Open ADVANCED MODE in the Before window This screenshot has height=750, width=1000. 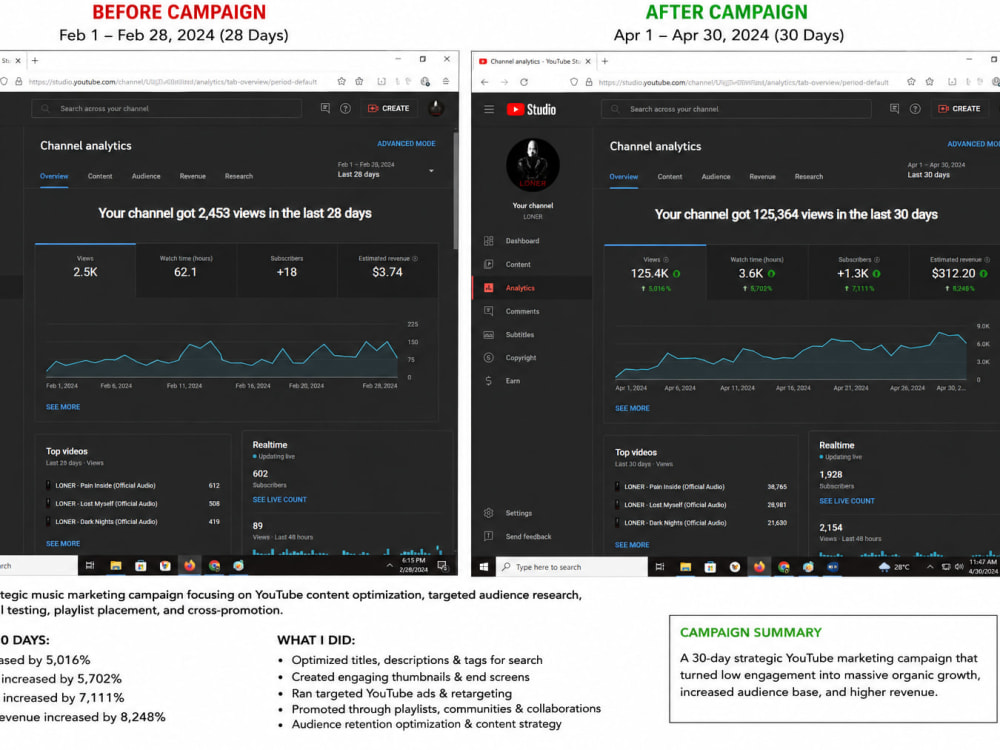[406, 143]
